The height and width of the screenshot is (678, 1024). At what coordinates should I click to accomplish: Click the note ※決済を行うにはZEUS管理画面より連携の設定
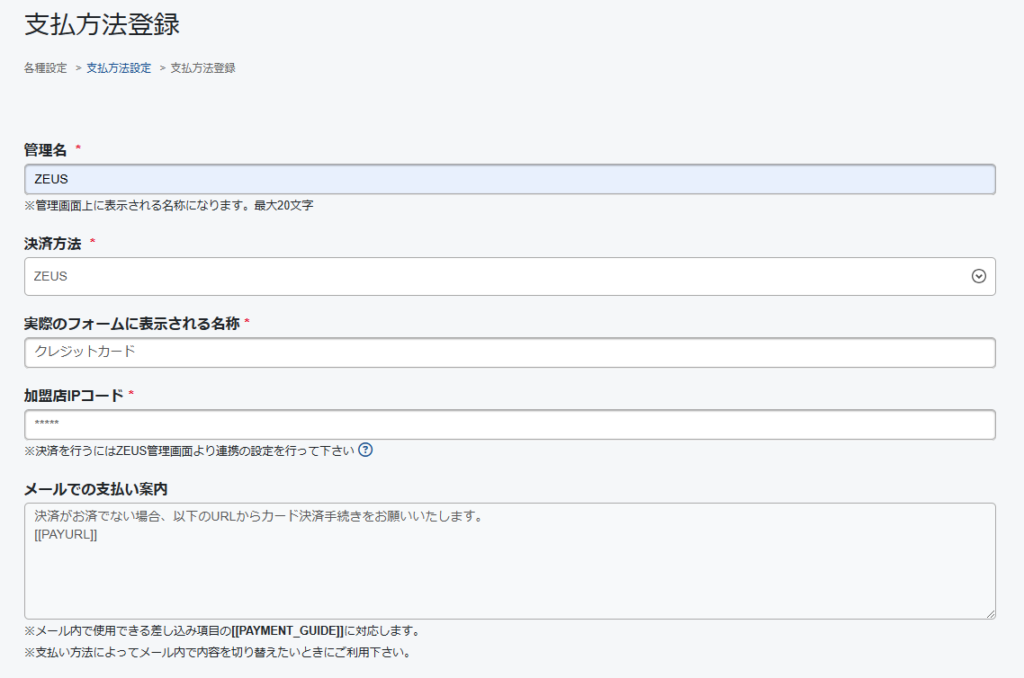pos(189,451)
